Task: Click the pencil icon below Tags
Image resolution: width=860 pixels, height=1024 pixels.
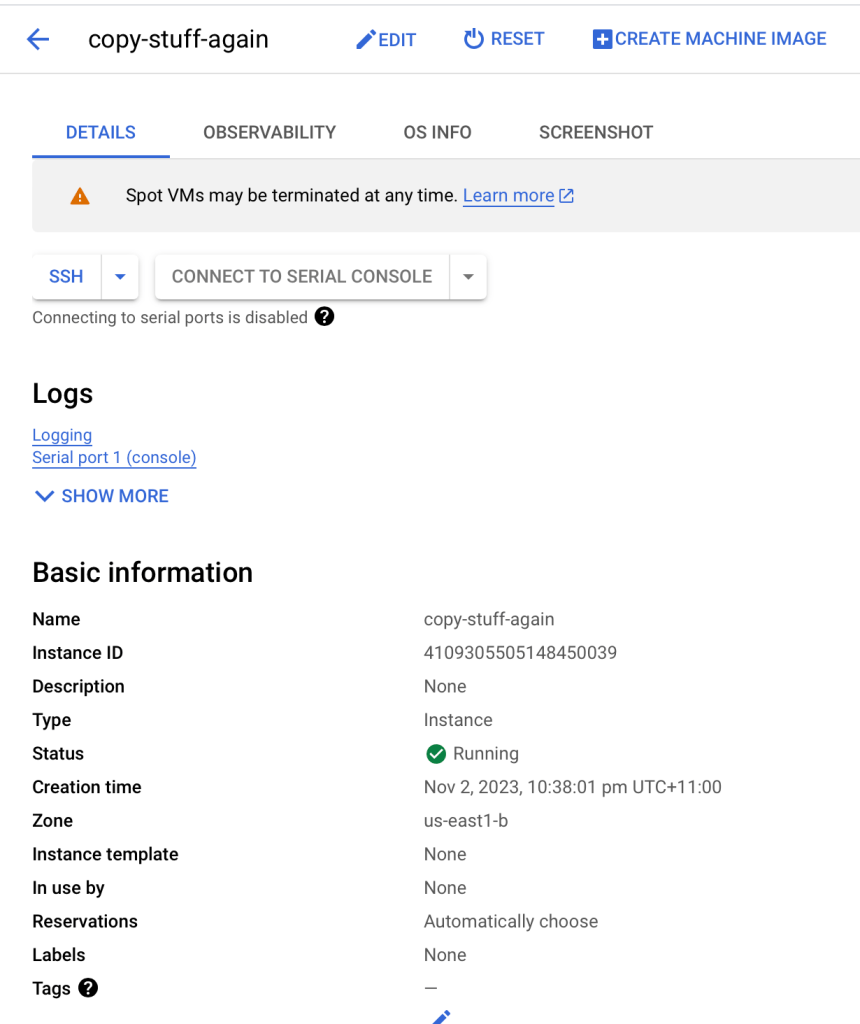Action: pos(441,1016)
